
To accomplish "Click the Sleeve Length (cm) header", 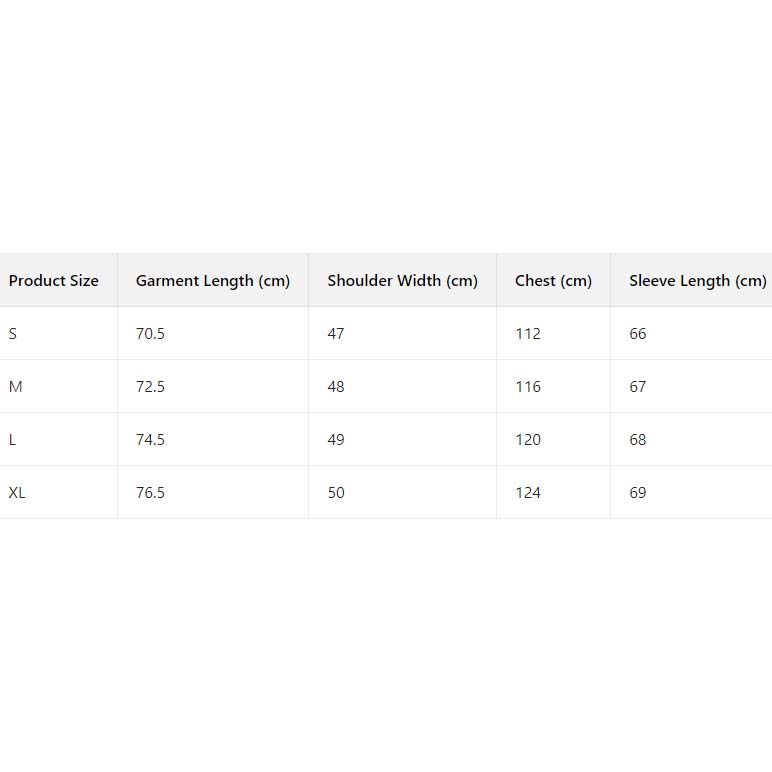I will click(x=697, y=281).
